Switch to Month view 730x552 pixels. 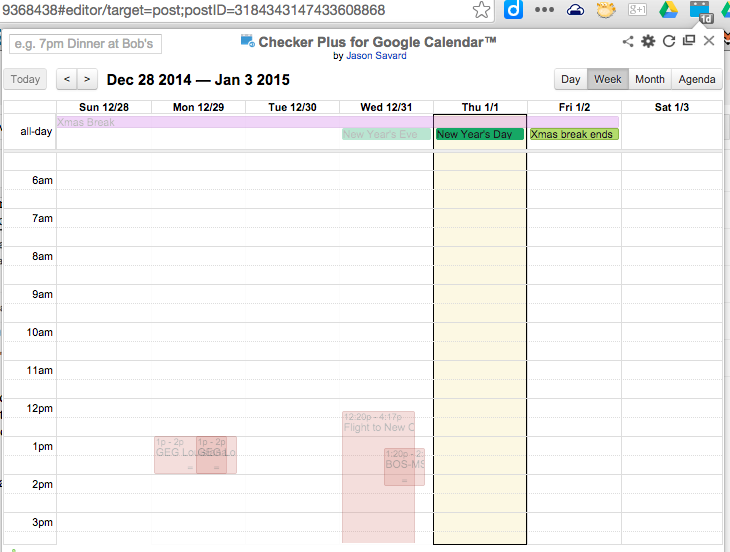click(x=650, y=79)
